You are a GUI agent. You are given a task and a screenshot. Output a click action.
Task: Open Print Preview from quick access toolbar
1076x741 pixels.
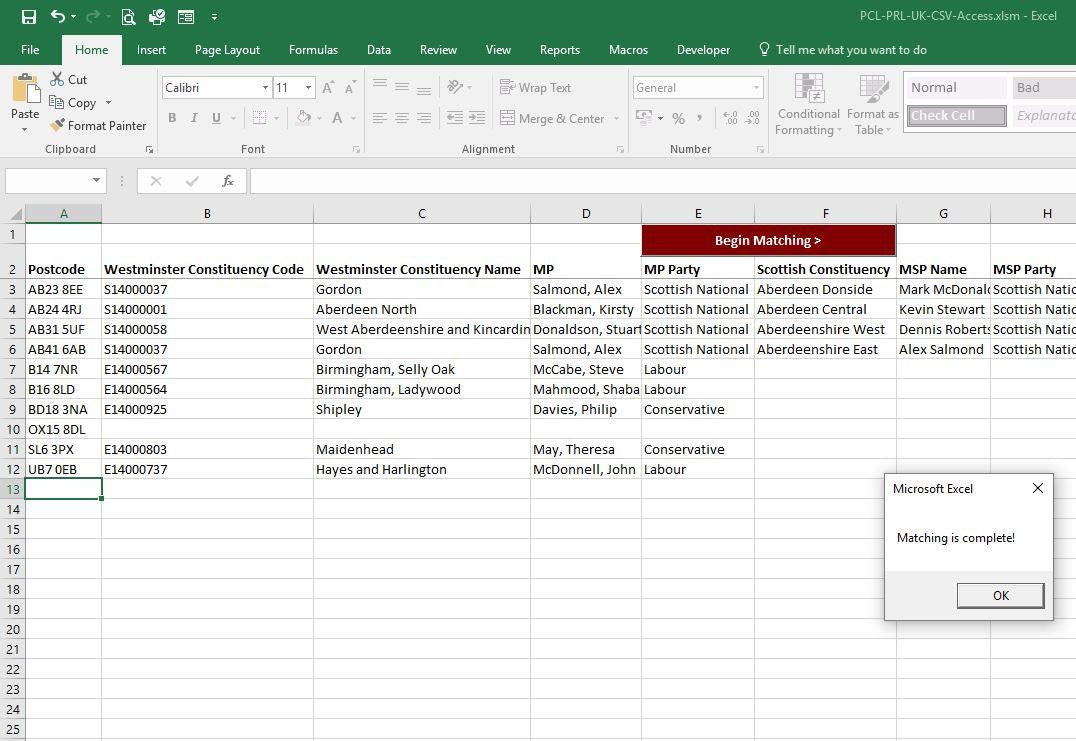tap(128, 16)
